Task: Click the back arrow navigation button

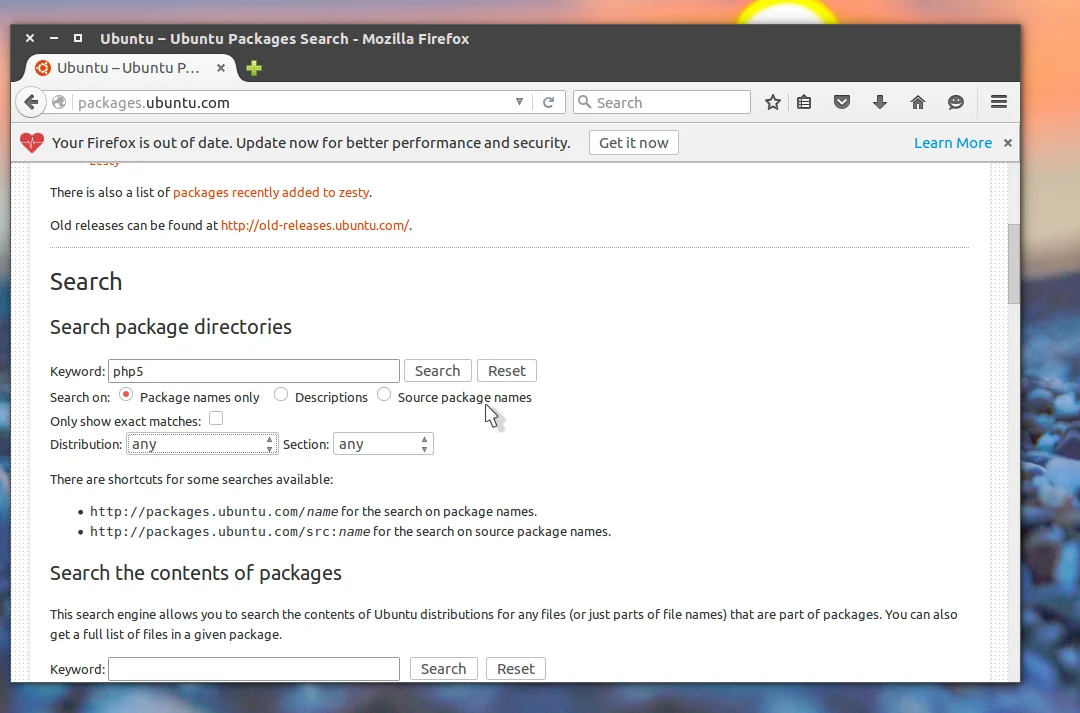Action: click(31, 103)
